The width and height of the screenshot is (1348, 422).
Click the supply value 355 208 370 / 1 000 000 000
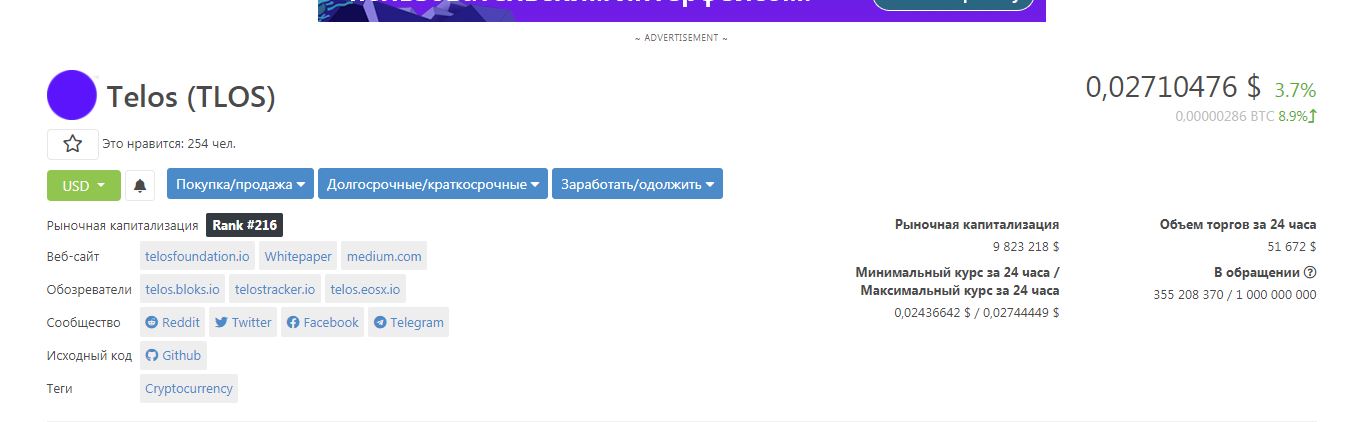[1235, 294]
